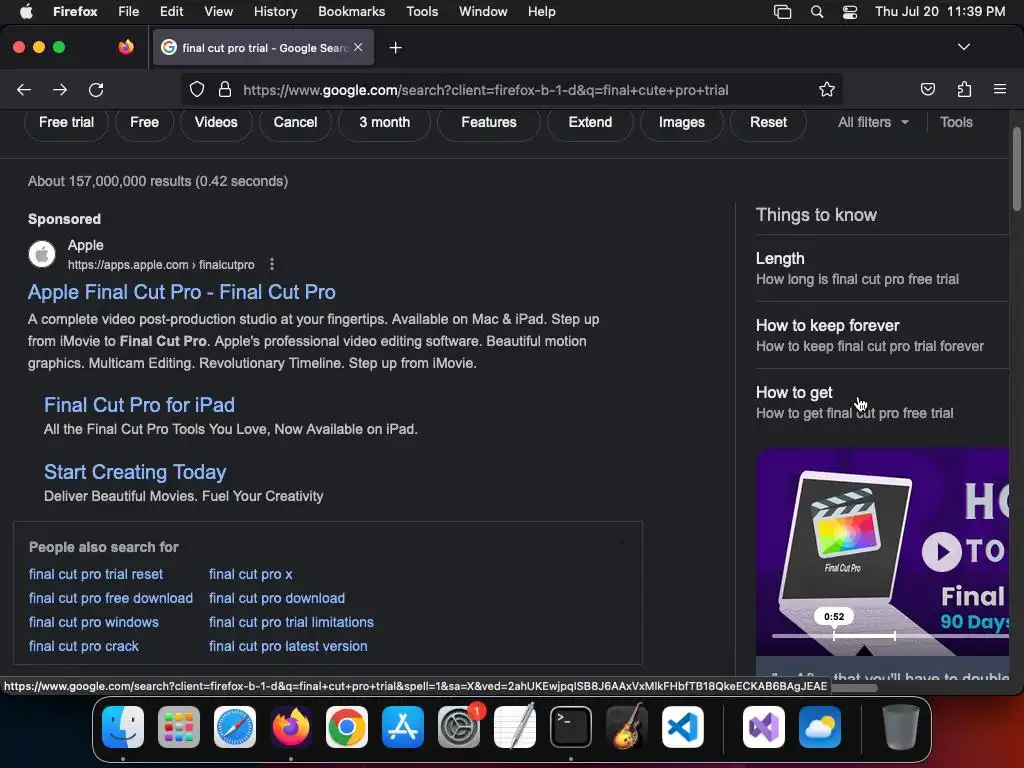Launch Safari from the dock

click(x=235, y=727)
